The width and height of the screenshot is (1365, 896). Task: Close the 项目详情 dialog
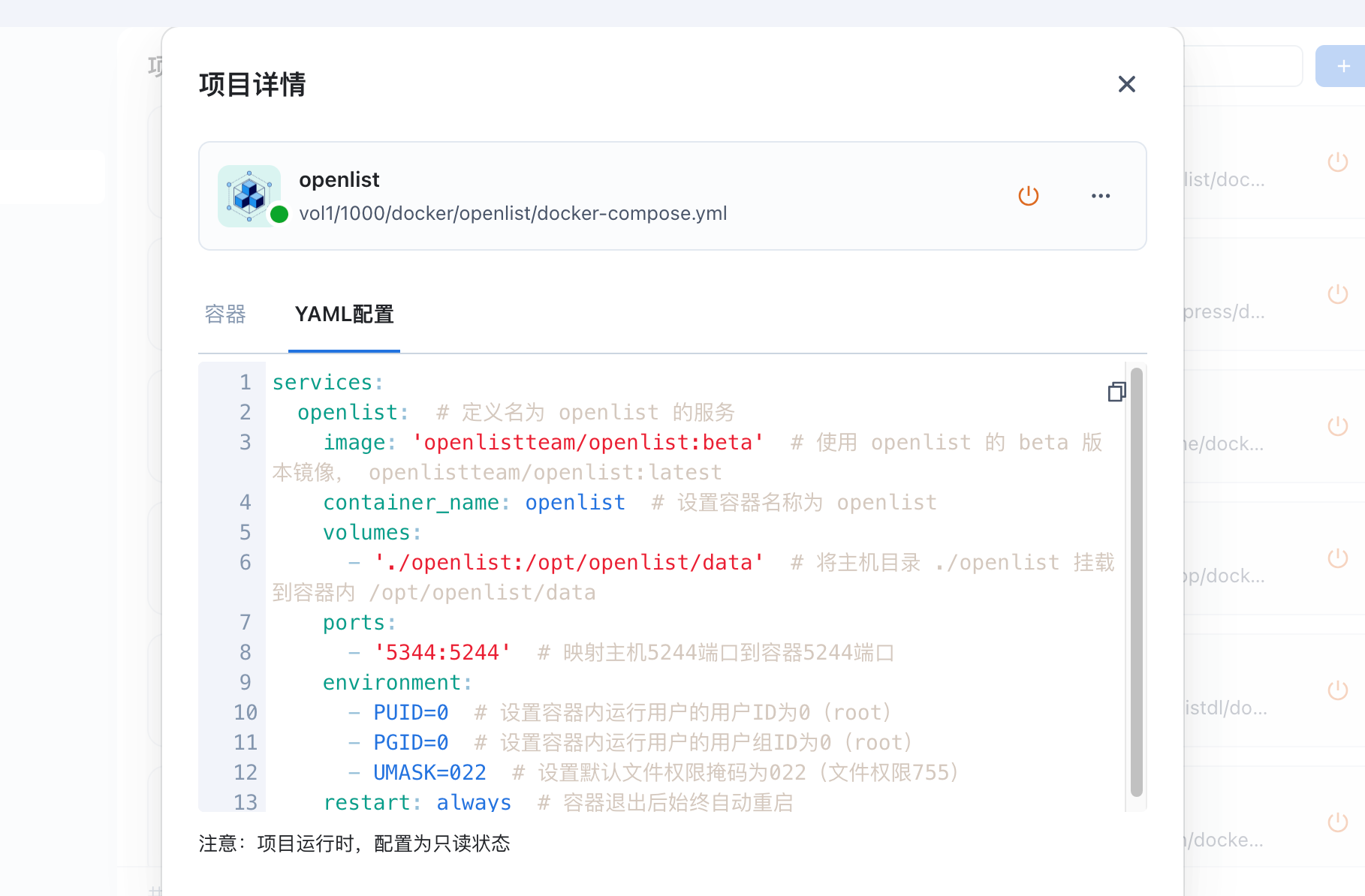pyautogui.click(x=1126, y=84)
